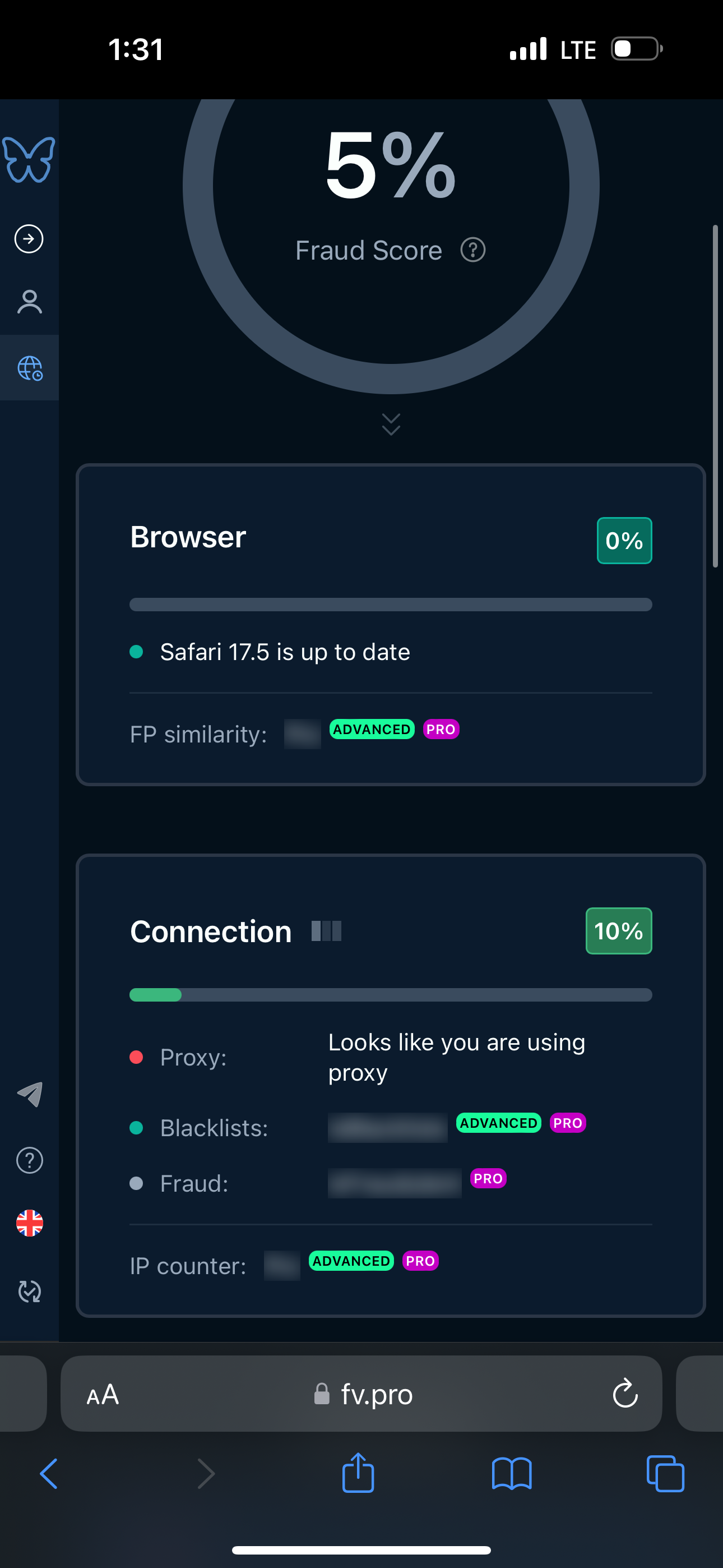The image size is (723, 1568).
Task: Go back with Safari back arrow
Action: point(49,1474)
